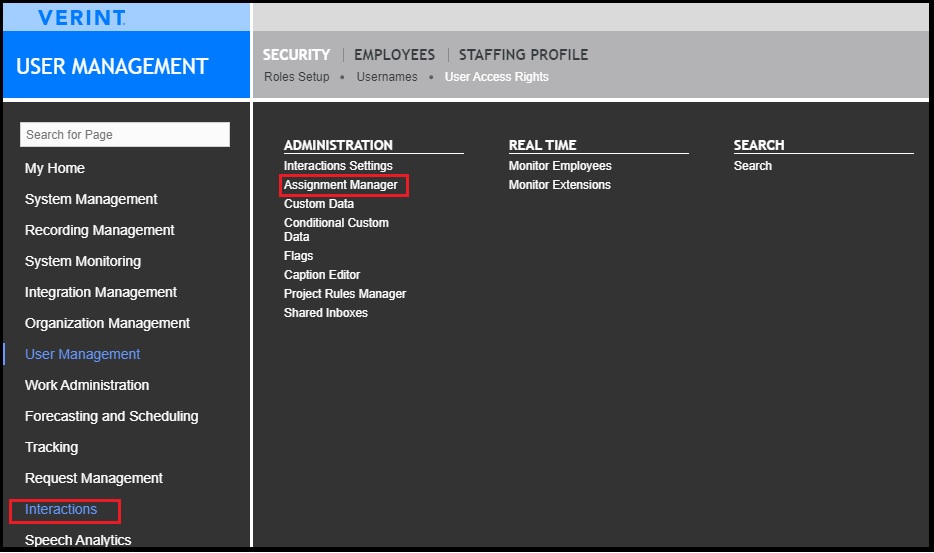Open Conditional Custom Data
Image resolution: width=934 pixels, height=553 pixels.
(x=336, y=229)
